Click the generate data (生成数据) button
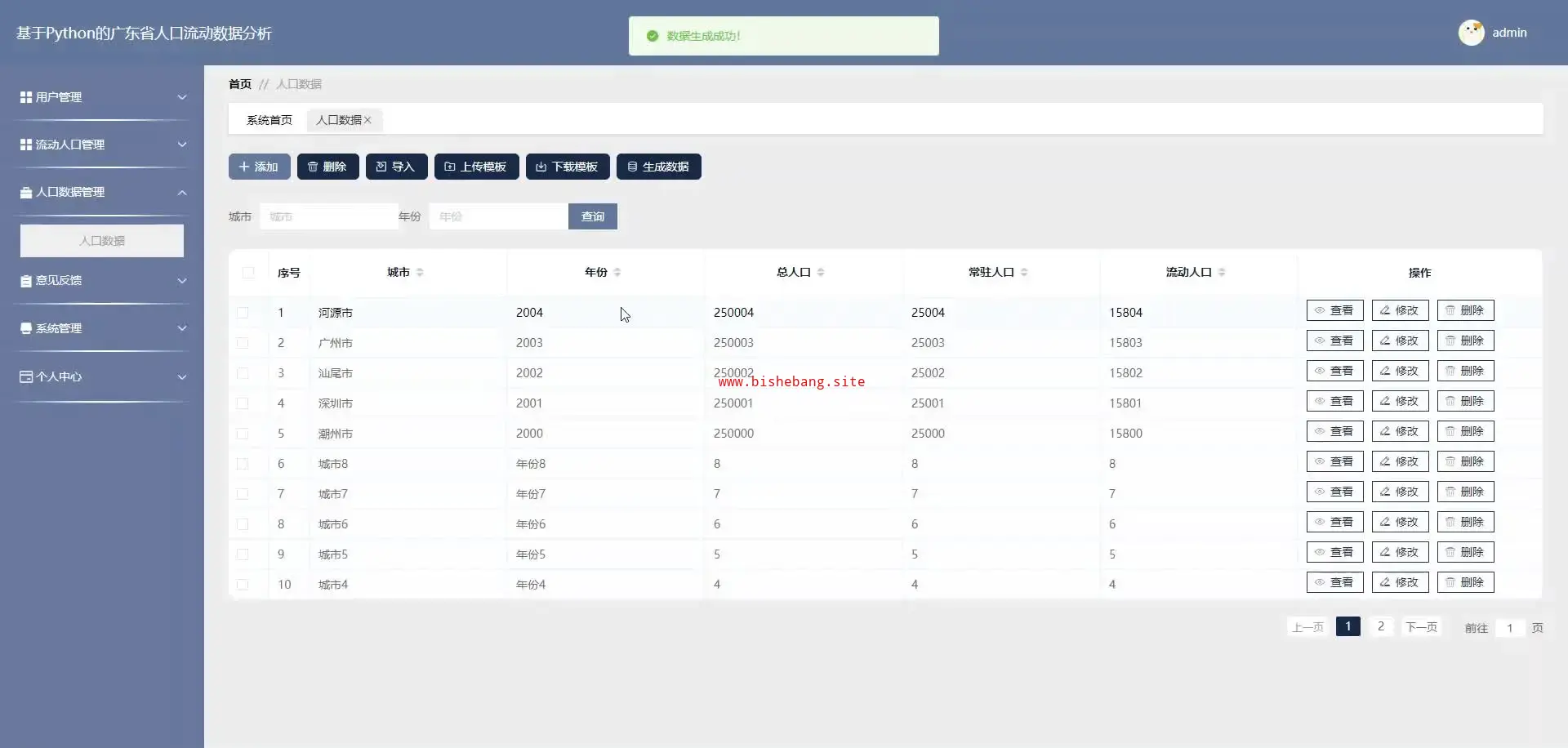1568x748 pixels. (658, 167)
